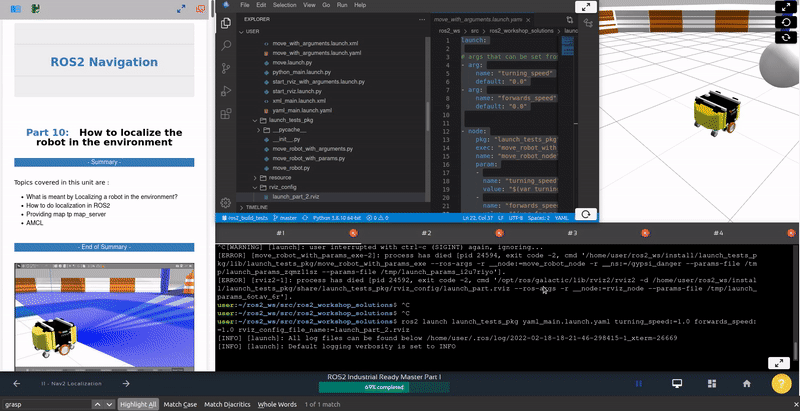Open the Go menu
The image size is (800, 411).
[x=326, y=5]
